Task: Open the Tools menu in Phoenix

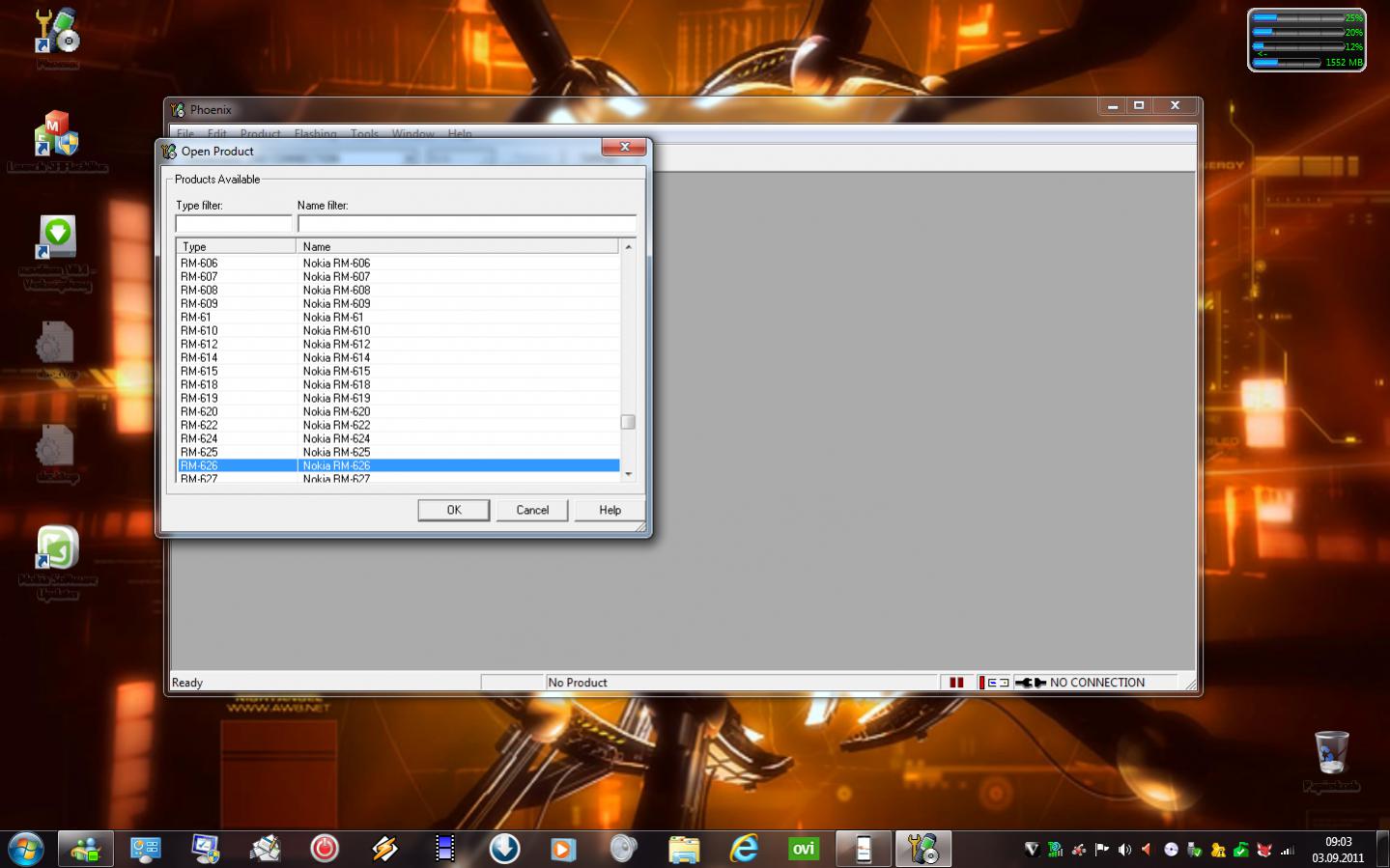Action: tap(364, 133)
